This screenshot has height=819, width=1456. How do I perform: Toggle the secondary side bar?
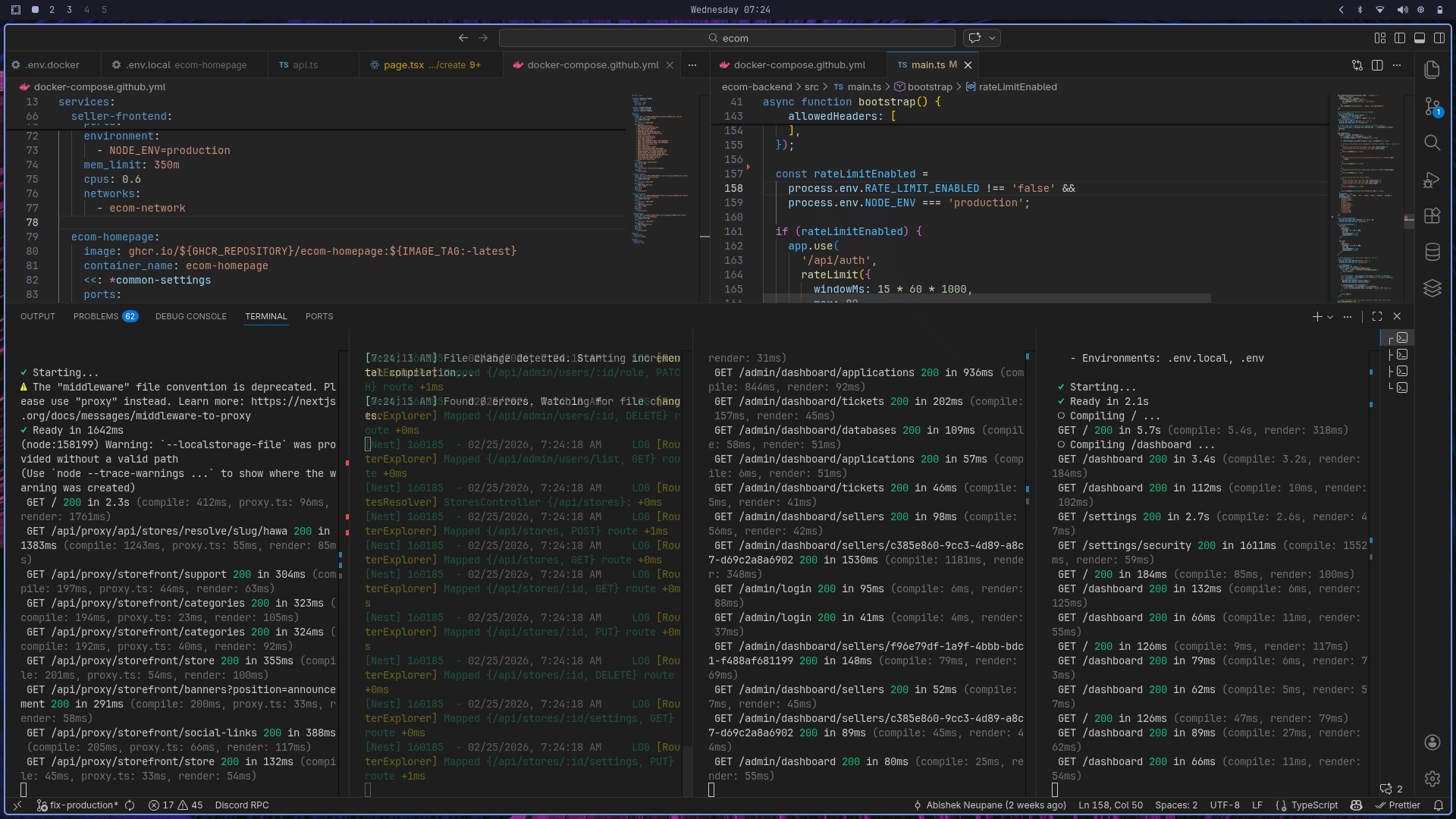click(1439, 38)
